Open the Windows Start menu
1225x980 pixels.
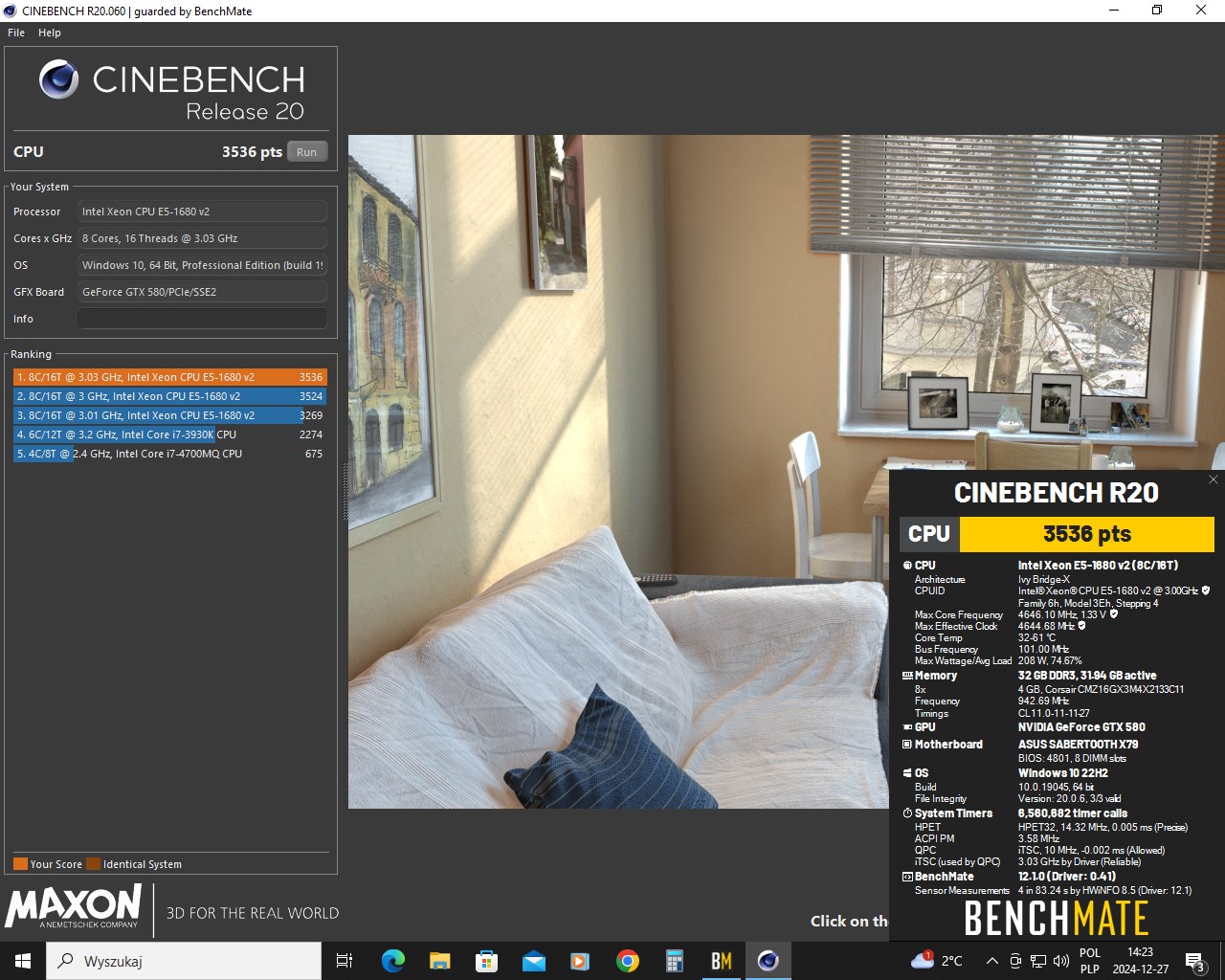(x=23, y=961)
